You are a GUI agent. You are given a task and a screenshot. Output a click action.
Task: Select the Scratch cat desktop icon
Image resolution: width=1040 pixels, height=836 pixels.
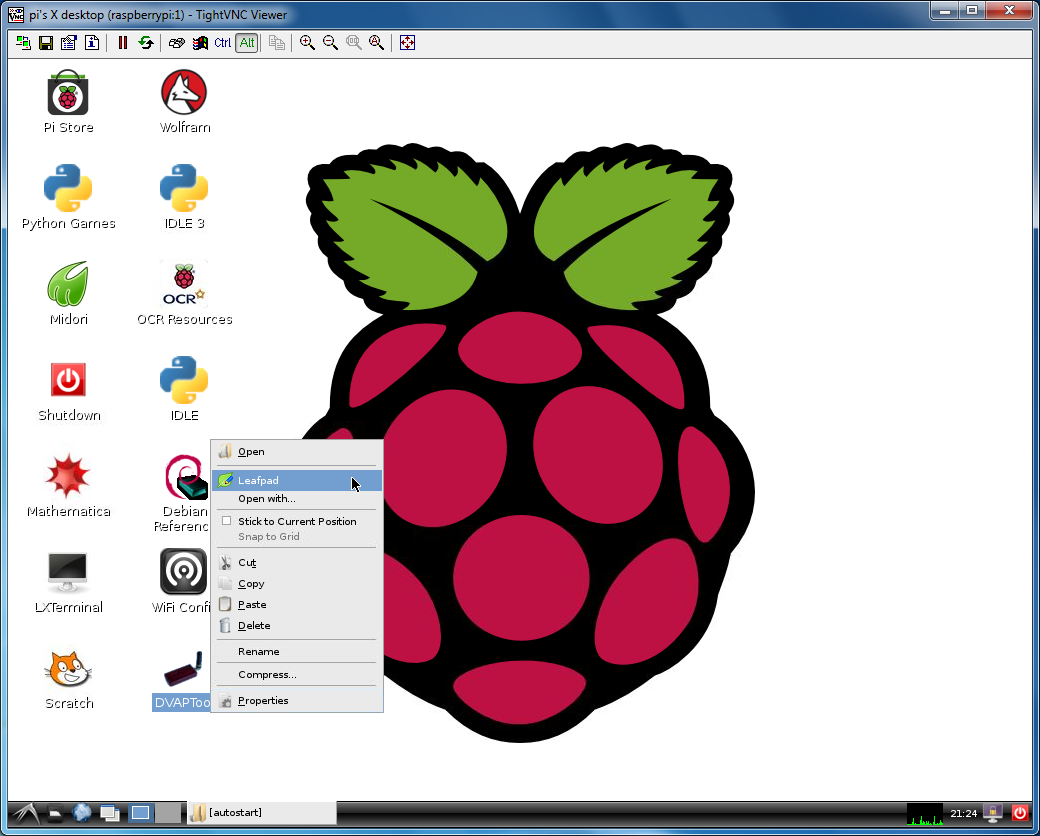(68, 679)
